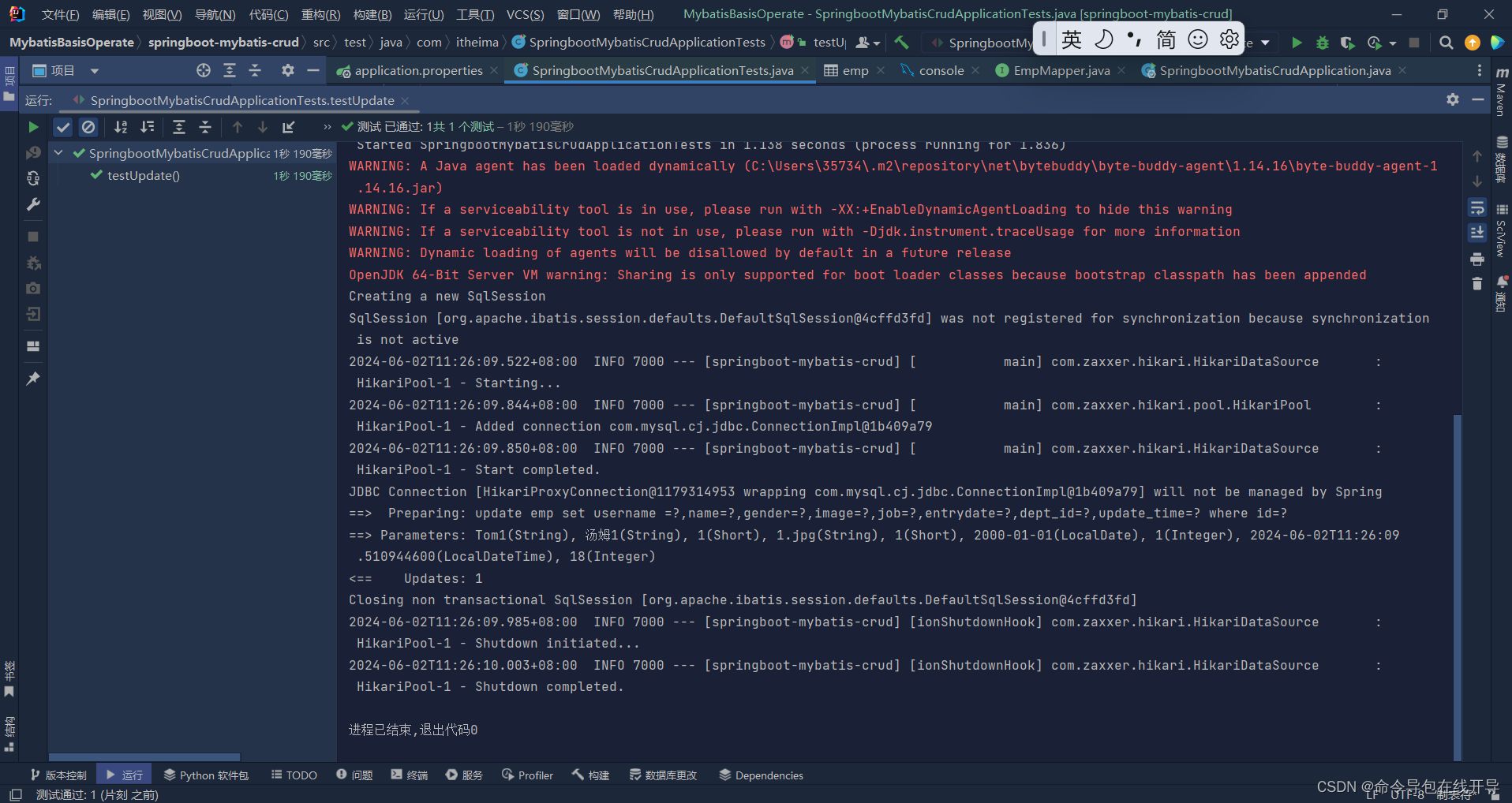Collapse the SpringbootMybatisCrudApplication test node
Viewport: 1512px width, 803px height.
pos(58,153)
